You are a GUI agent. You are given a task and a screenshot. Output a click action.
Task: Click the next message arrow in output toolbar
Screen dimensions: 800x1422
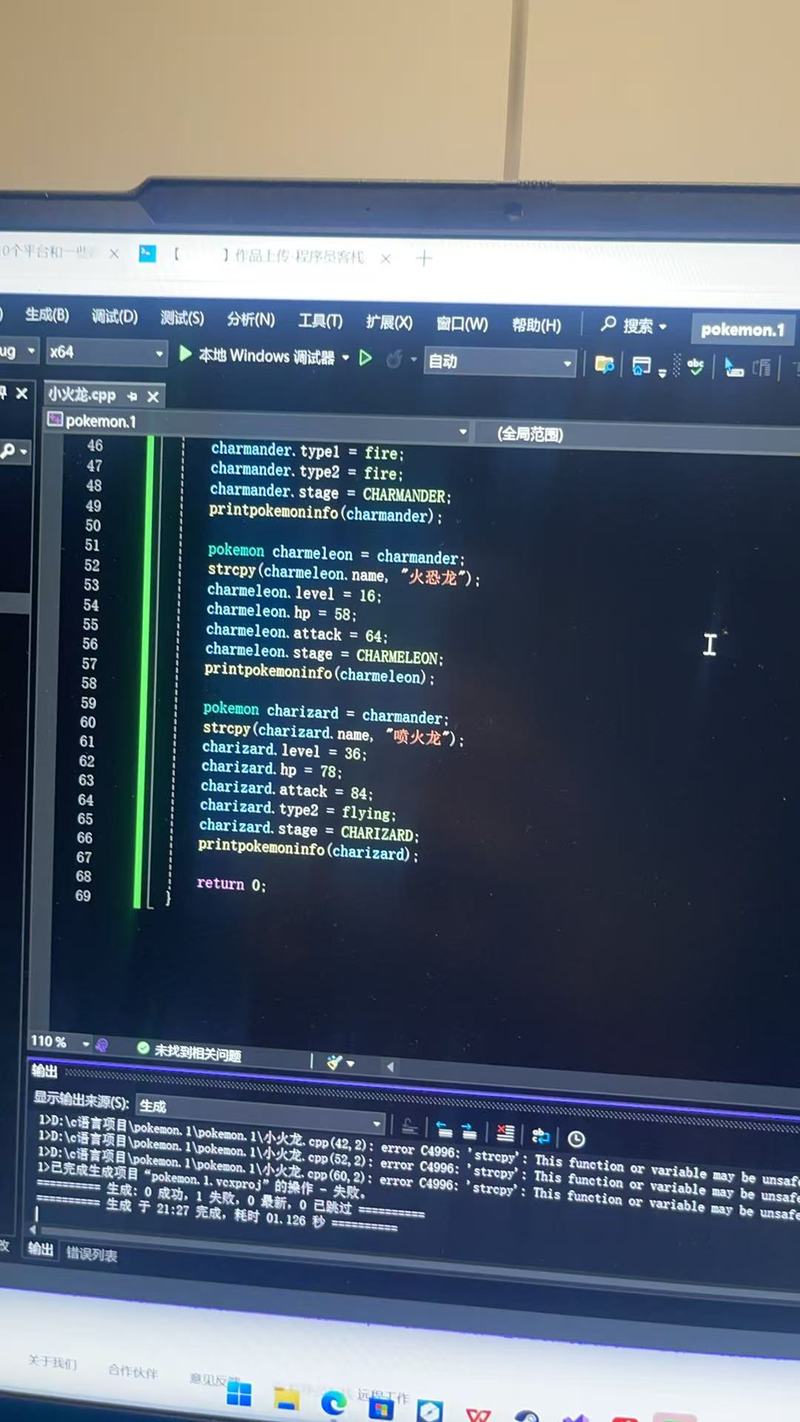(471, 1132)
